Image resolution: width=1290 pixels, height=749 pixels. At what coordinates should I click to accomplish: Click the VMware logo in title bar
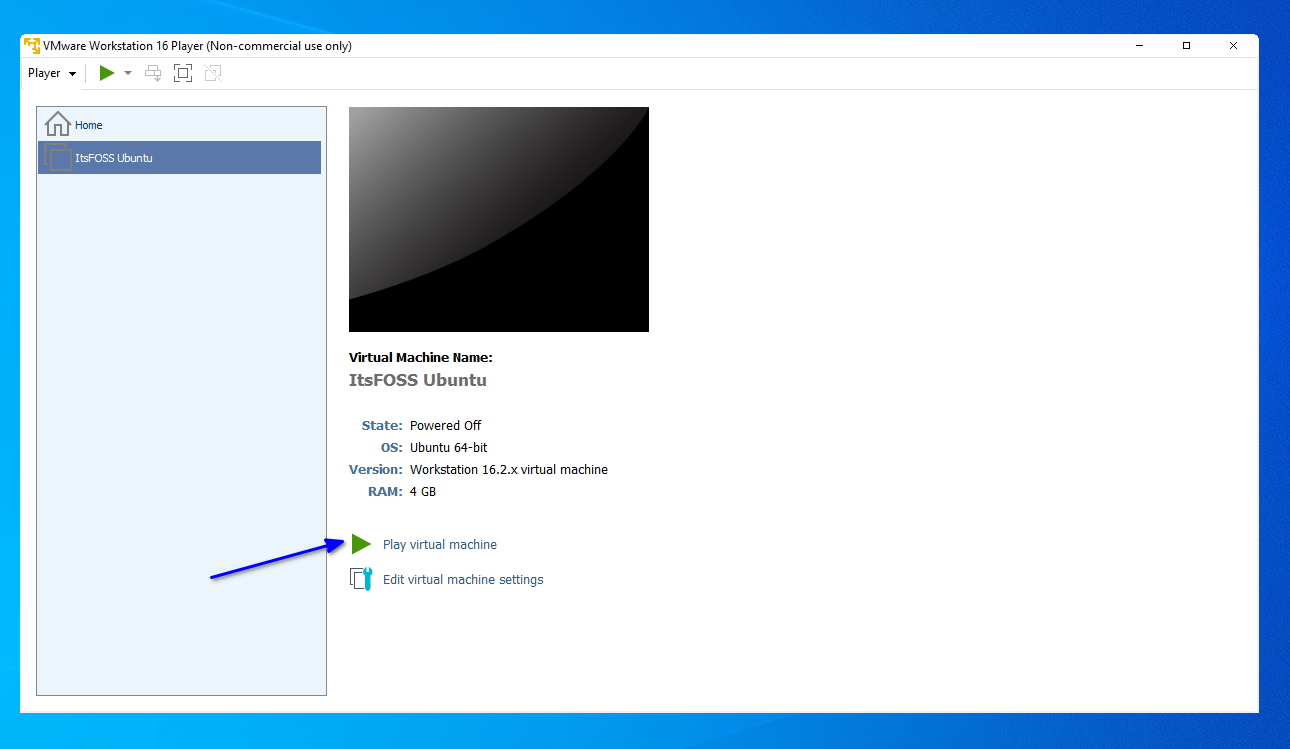coord(32,46)
